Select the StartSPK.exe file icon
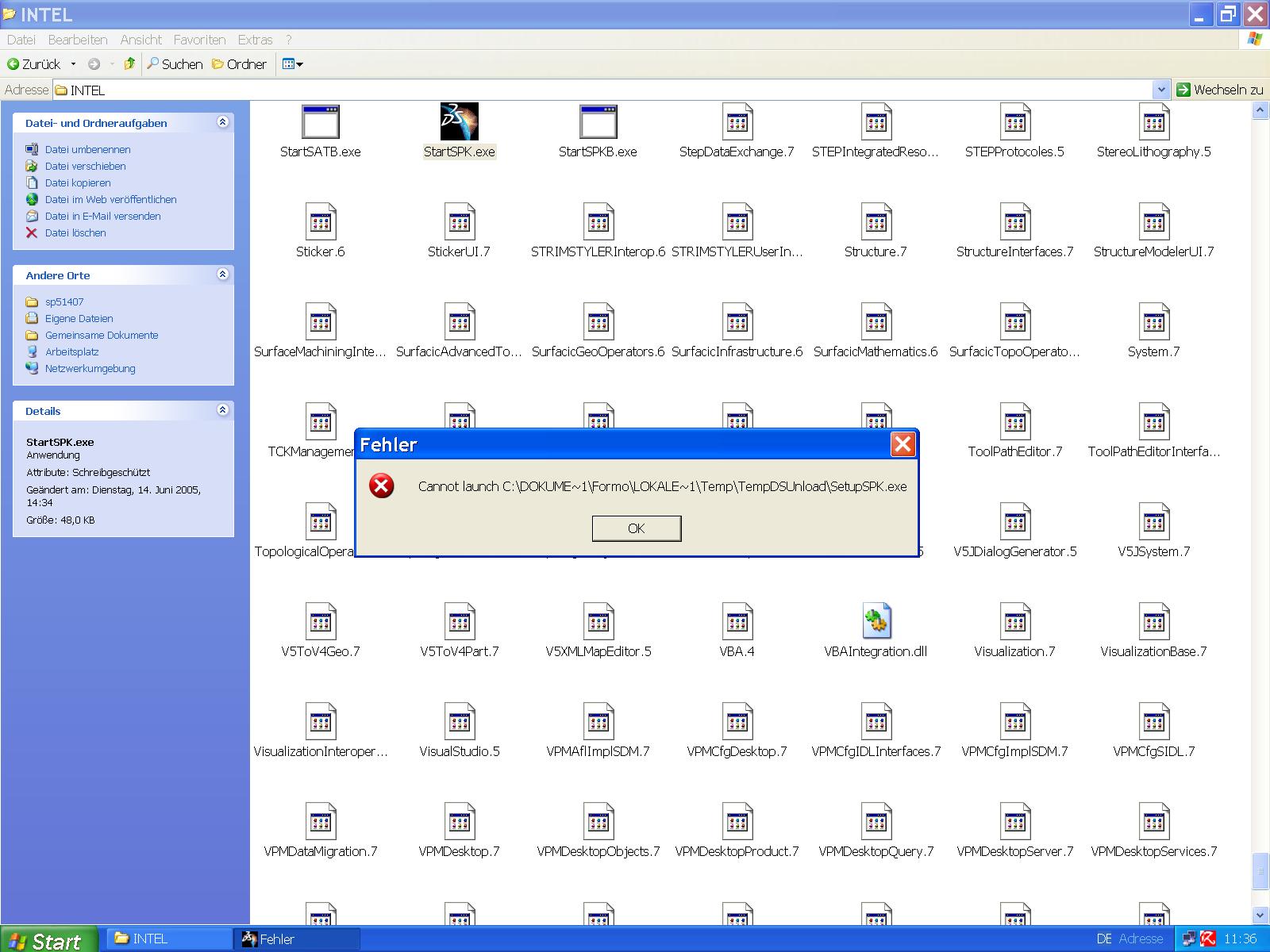This screenshot has height=952, width=1270. (x=460, y=122)
